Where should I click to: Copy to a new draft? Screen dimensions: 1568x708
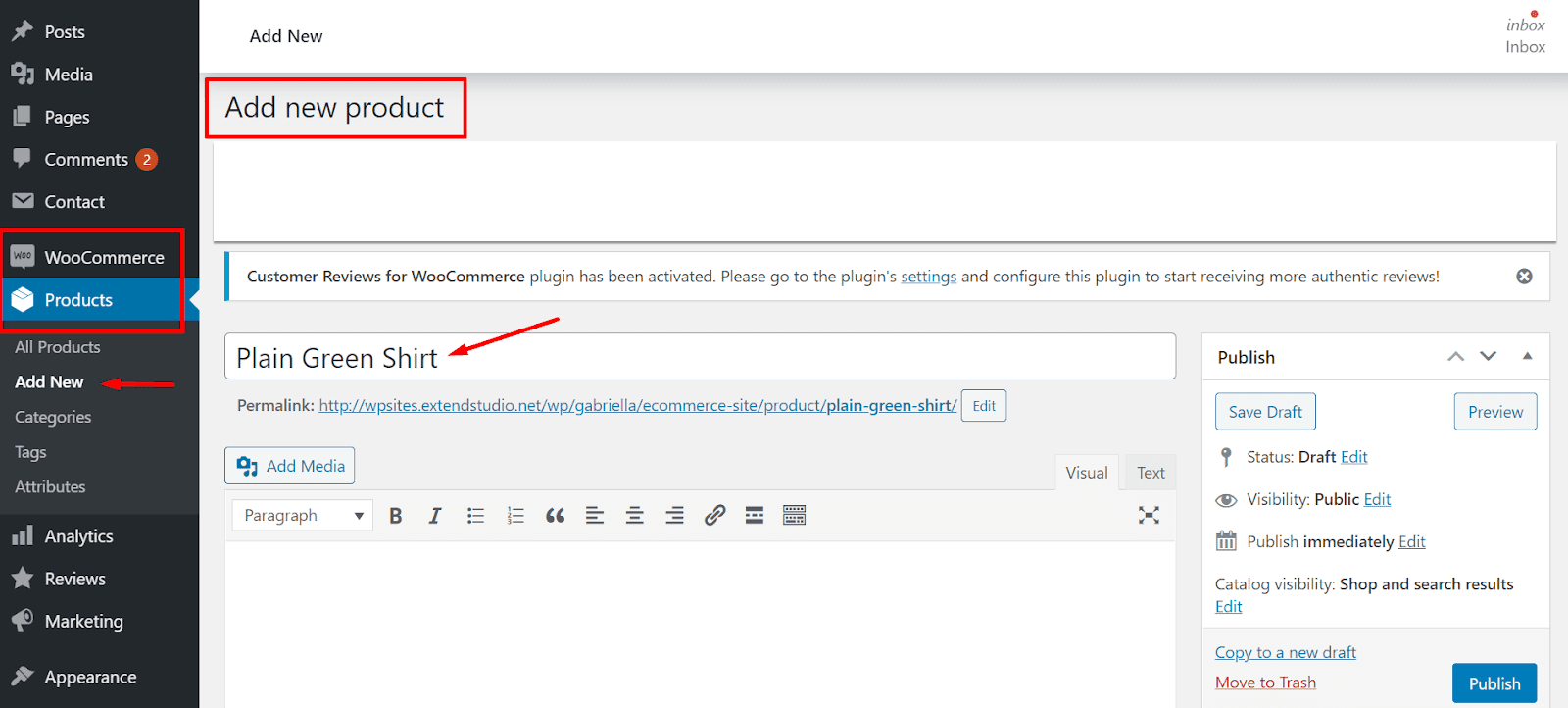(1286, 653)
